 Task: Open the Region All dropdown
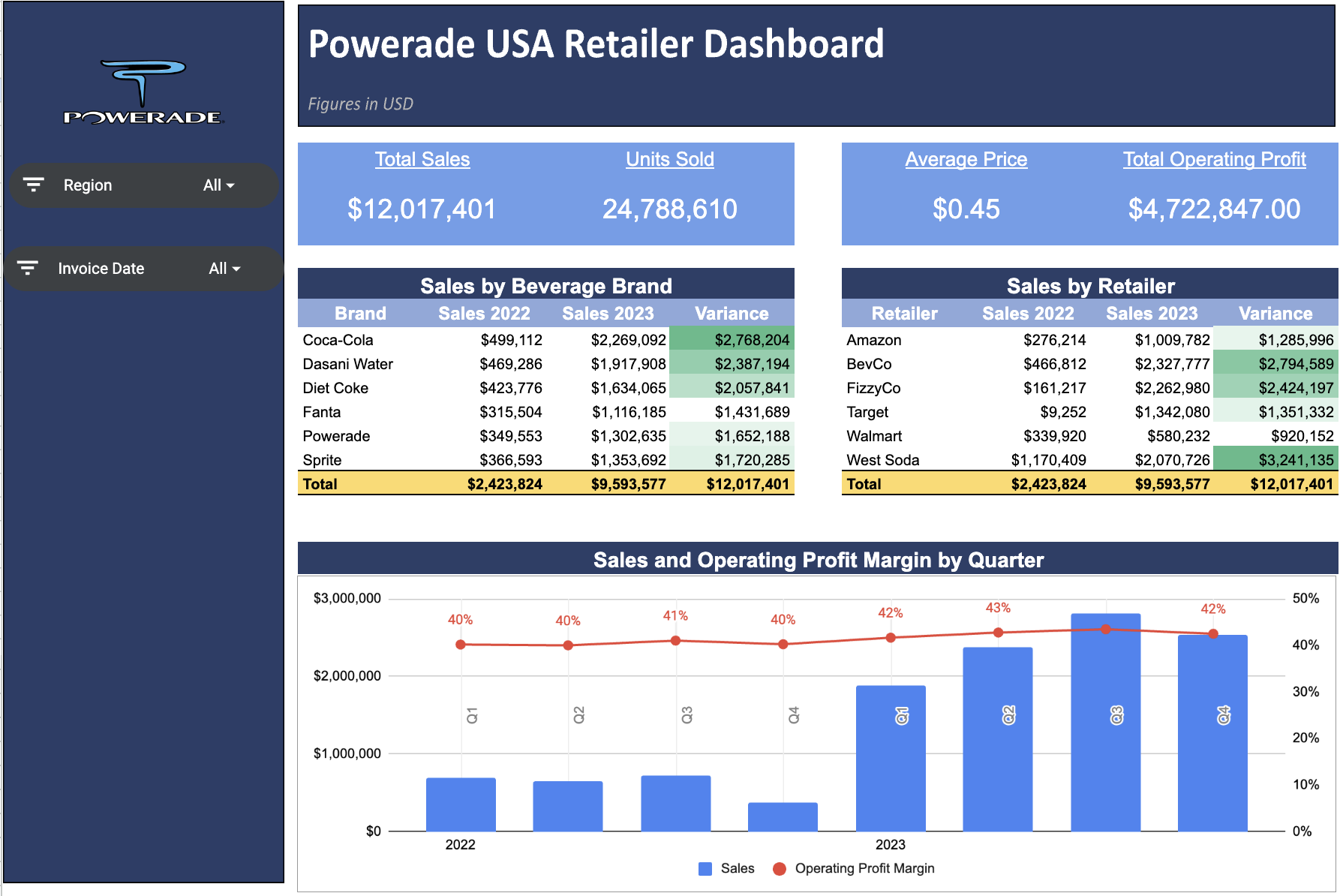(218, 185)
